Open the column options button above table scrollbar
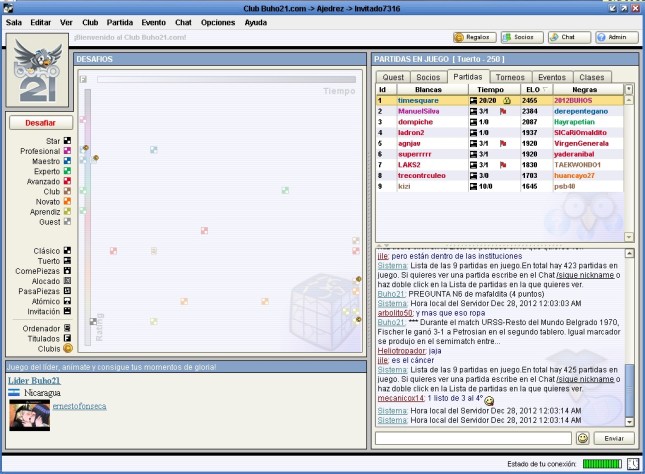The width and height of the screenshot is (645, 474). pyautogui.click(x=628, y=89)
